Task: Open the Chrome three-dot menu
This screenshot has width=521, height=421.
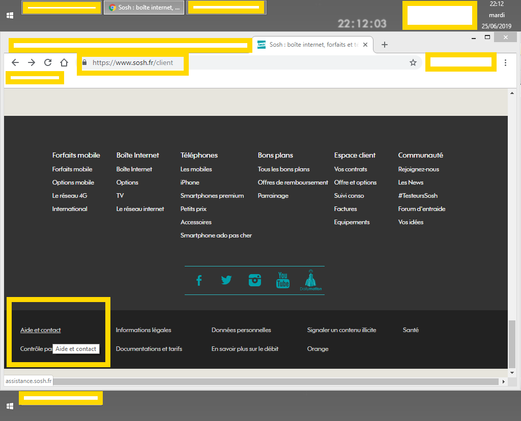Action: (505, 63)
